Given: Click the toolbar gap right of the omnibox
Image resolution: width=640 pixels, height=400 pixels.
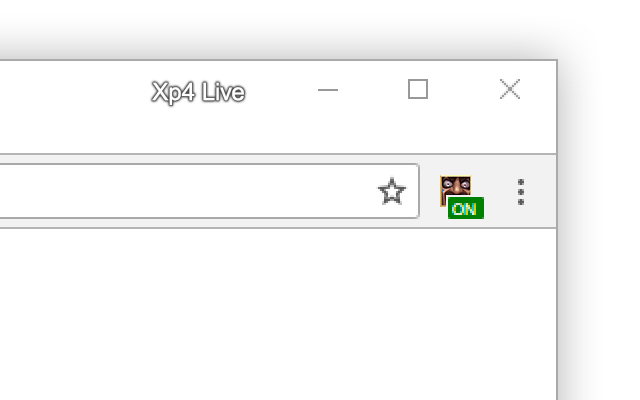Looking at the screenshot, I should click(x=429, y=192).
